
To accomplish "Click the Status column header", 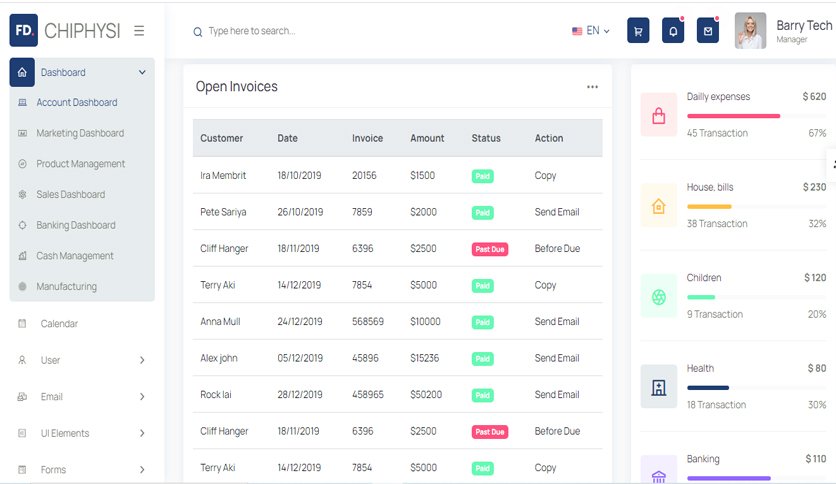I will point(486,138).
